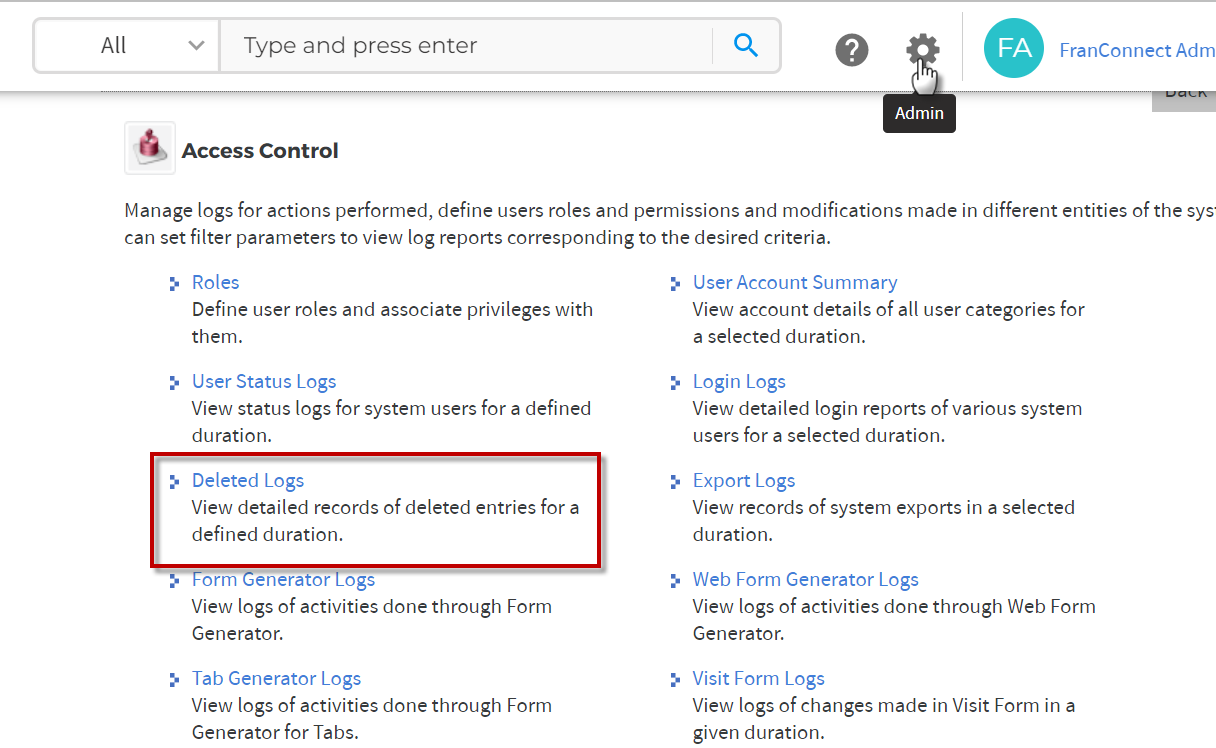Screen dimensions: 1216x748
Task: Click text 'Generator for Tabs.'
Action: click(275, 732)
